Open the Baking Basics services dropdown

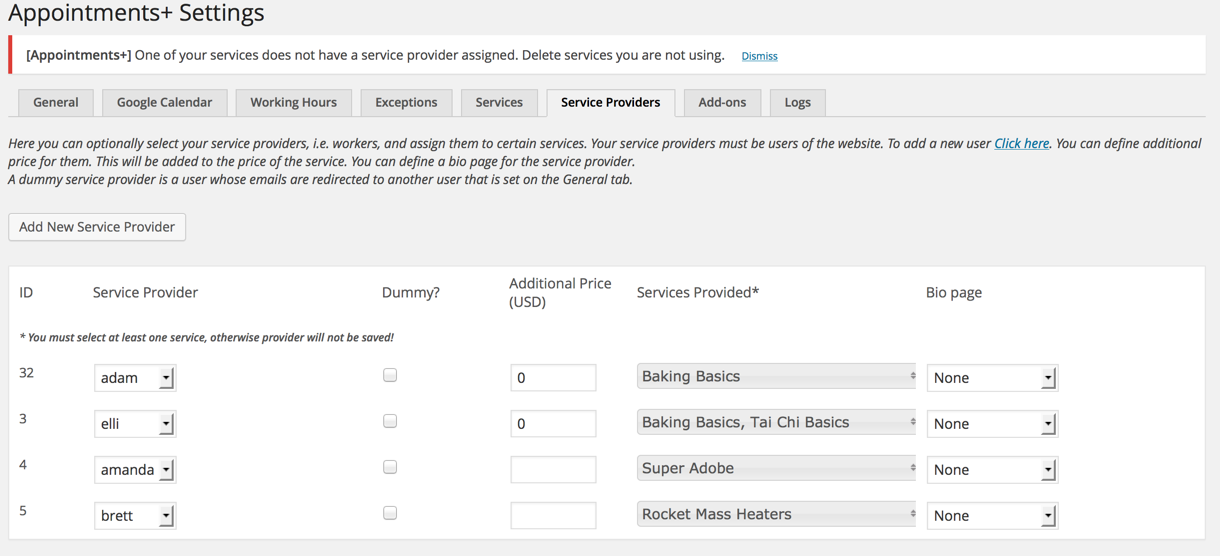(x=777, y=377)
